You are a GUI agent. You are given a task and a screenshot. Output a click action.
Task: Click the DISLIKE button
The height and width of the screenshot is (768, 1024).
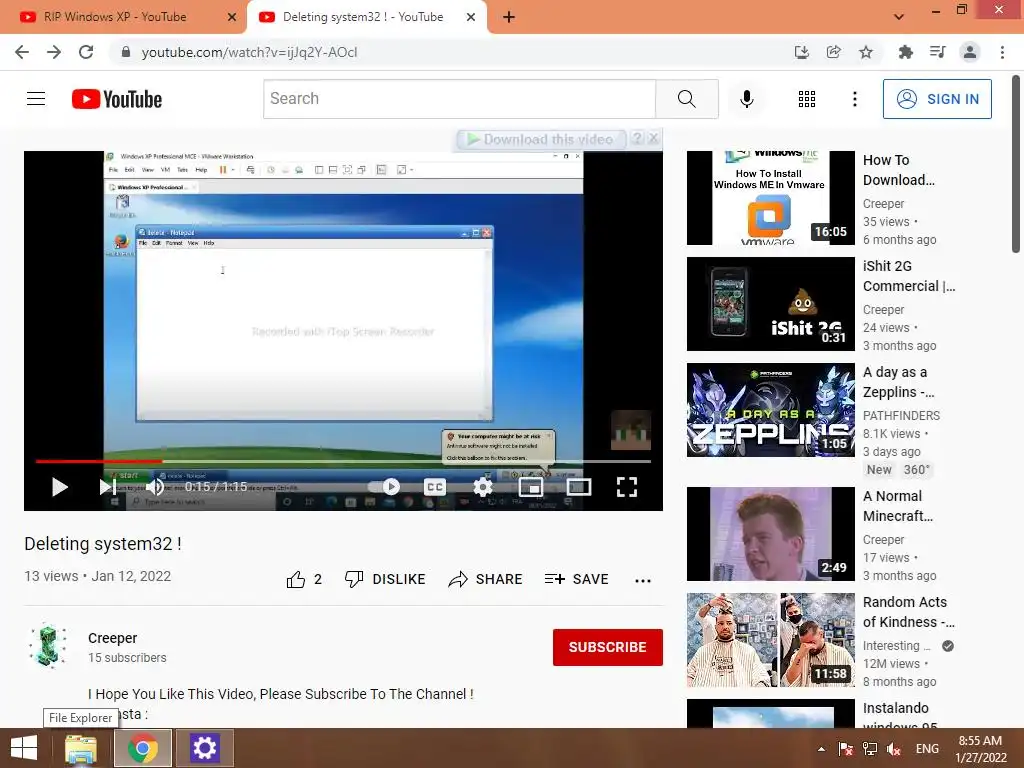[385, 579]
